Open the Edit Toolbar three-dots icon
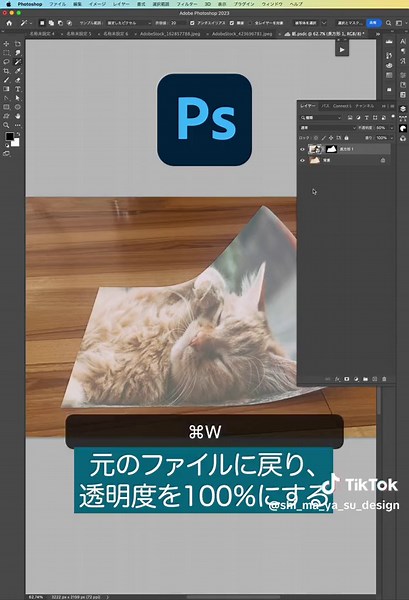 click(18, 125)
